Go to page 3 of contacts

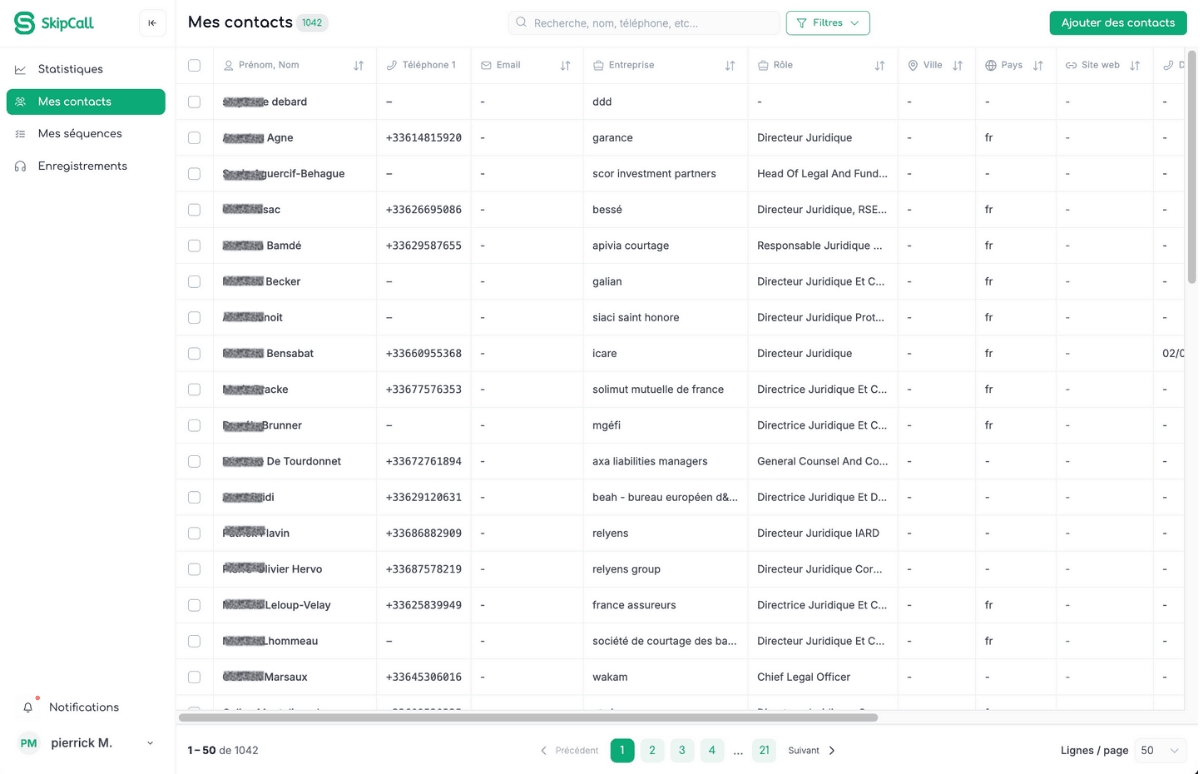pos(682,750)
